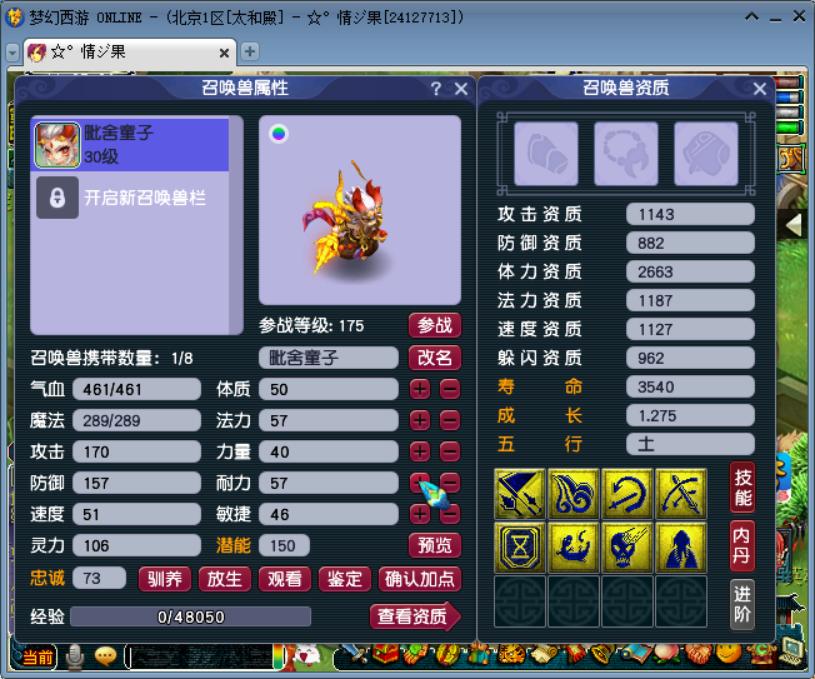The width and height of the screenshot is (815, 679).
Task: Click the 查看资质 button
Action: coord(415,616)
